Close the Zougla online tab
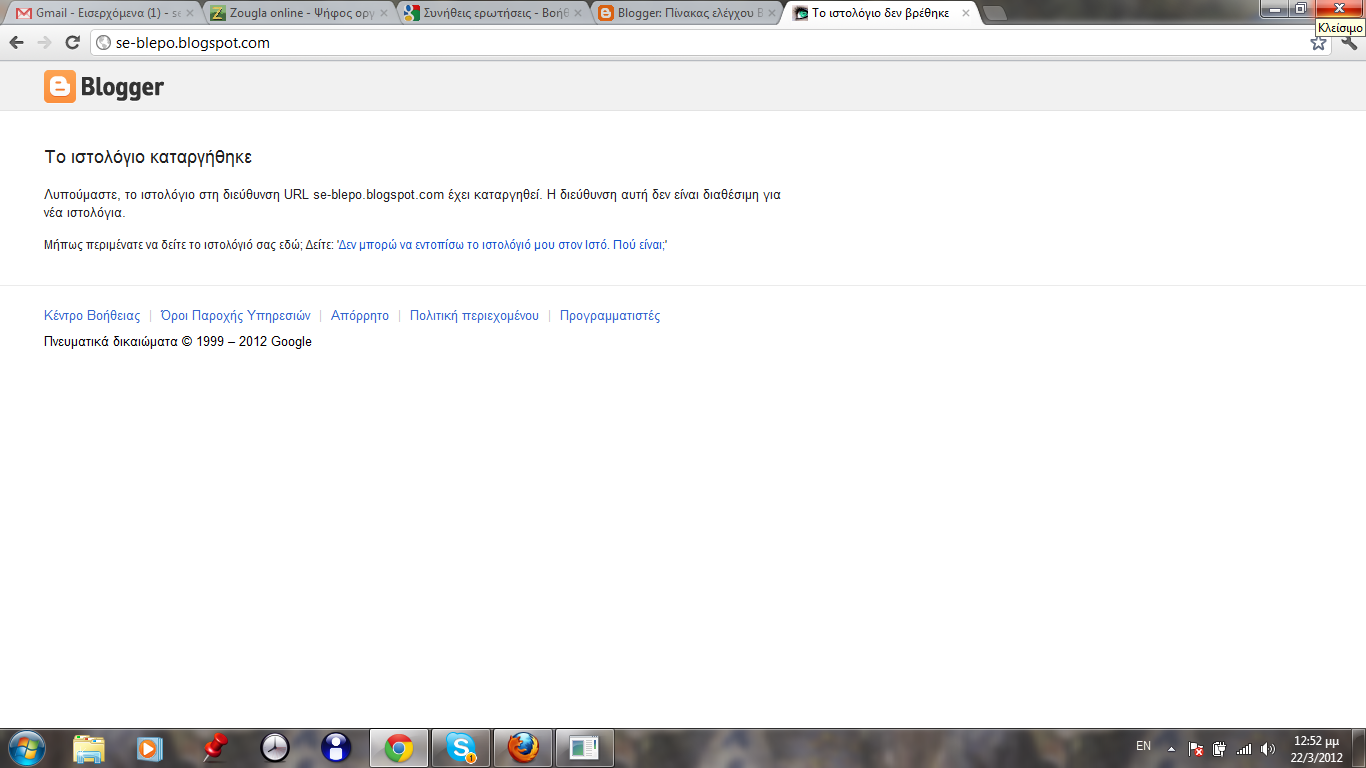 [383, 13]
